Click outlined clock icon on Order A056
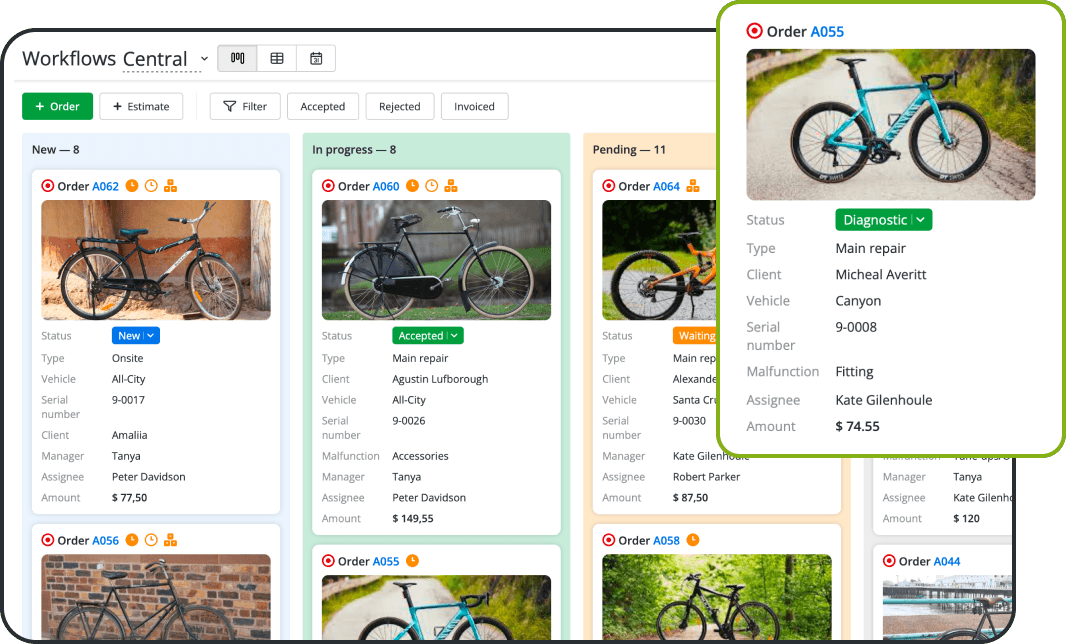The width and height of the screenshot is (1066, 644). point(151,540)
